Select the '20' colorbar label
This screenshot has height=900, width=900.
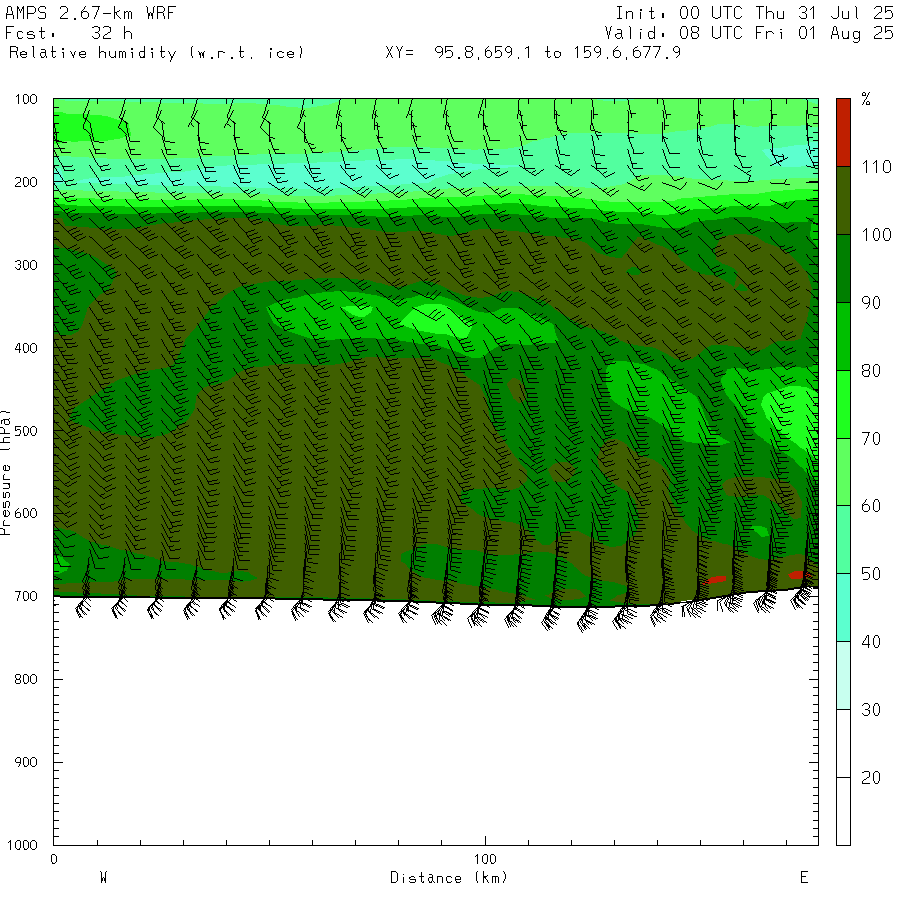pyautogui.click(x=871, y=778)
